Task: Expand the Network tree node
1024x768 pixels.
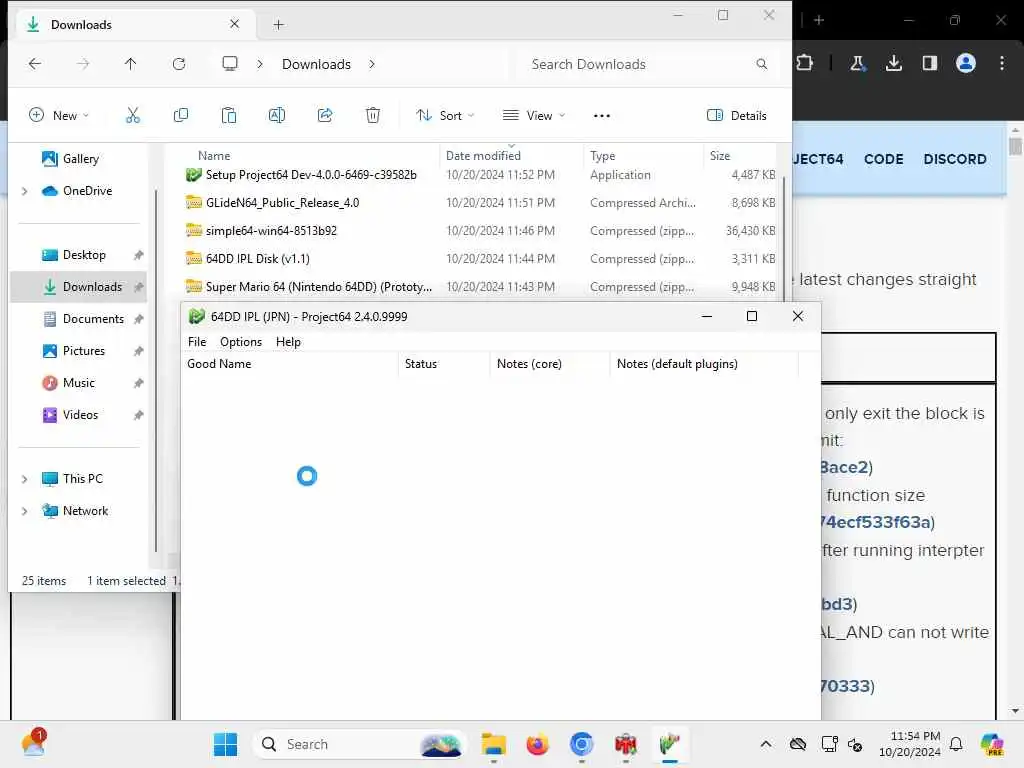Action: pos(25,511)
